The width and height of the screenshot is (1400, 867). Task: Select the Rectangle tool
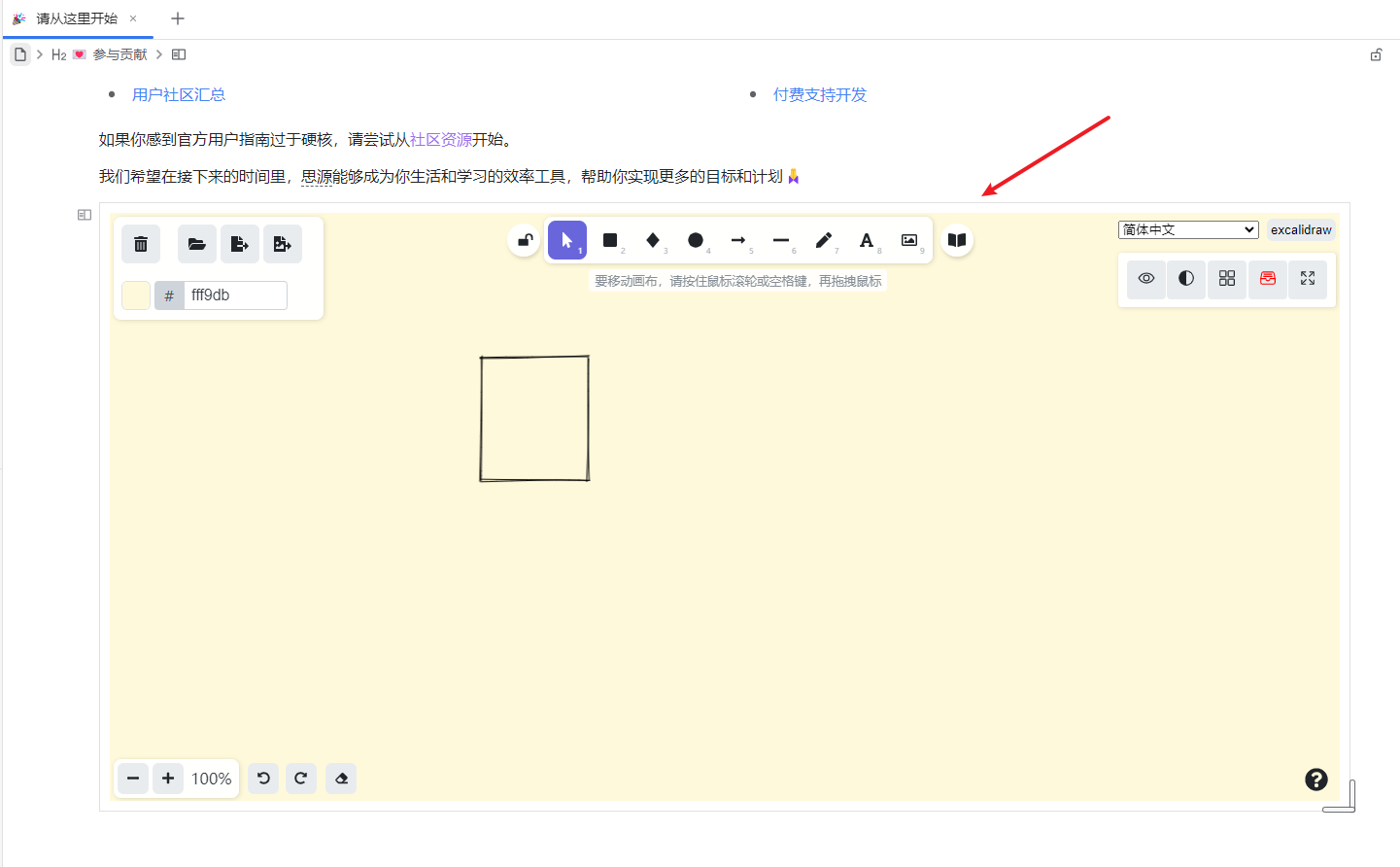(x=610, y=240)
